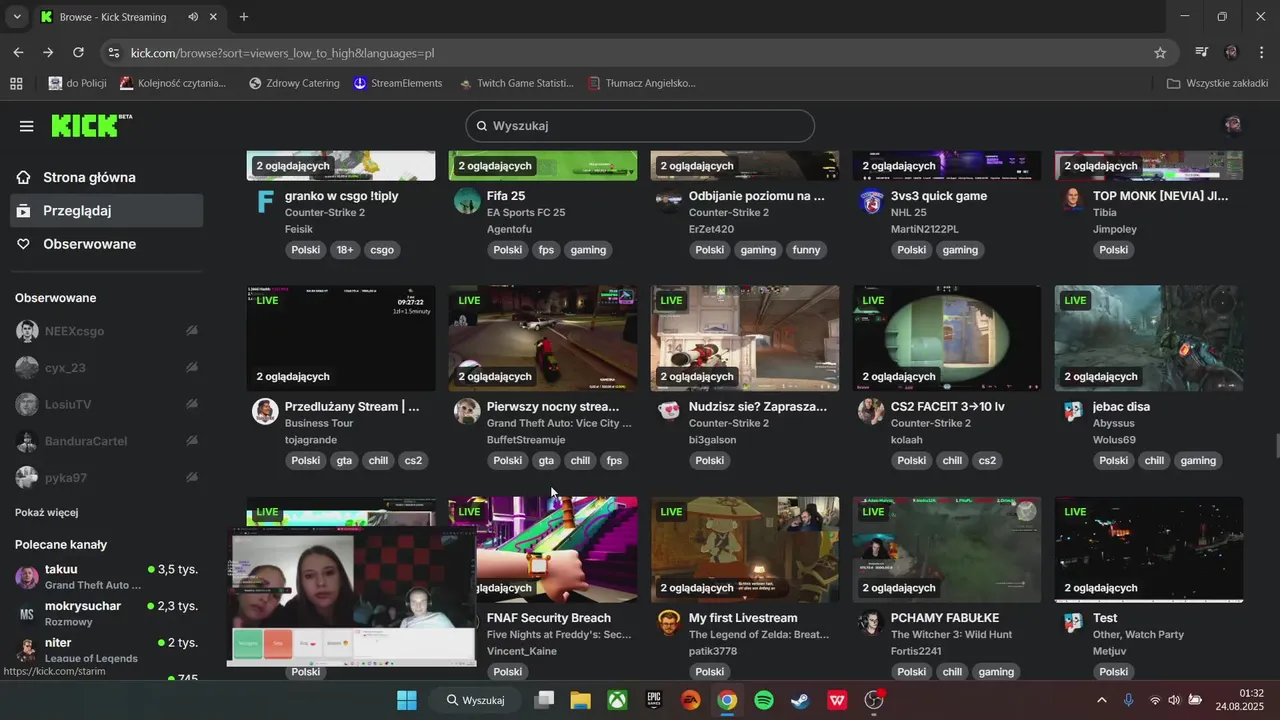Click the microphone tray icon

1128,700
